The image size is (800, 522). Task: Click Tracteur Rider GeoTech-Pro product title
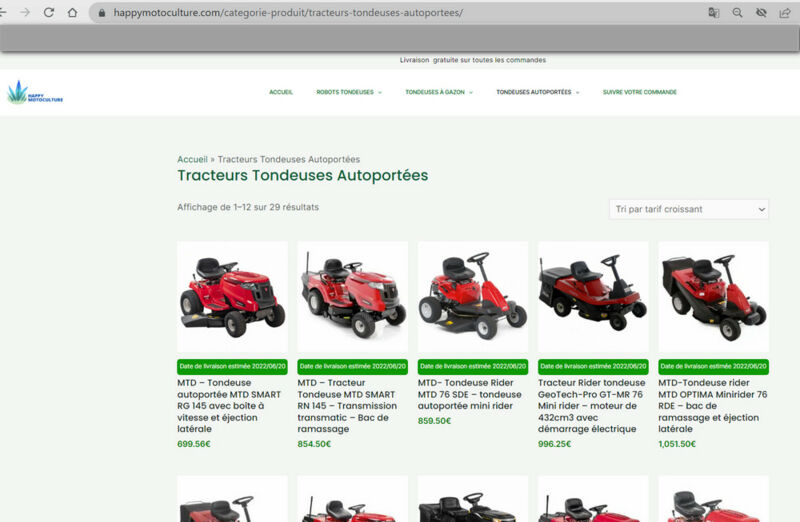(592, 406)
